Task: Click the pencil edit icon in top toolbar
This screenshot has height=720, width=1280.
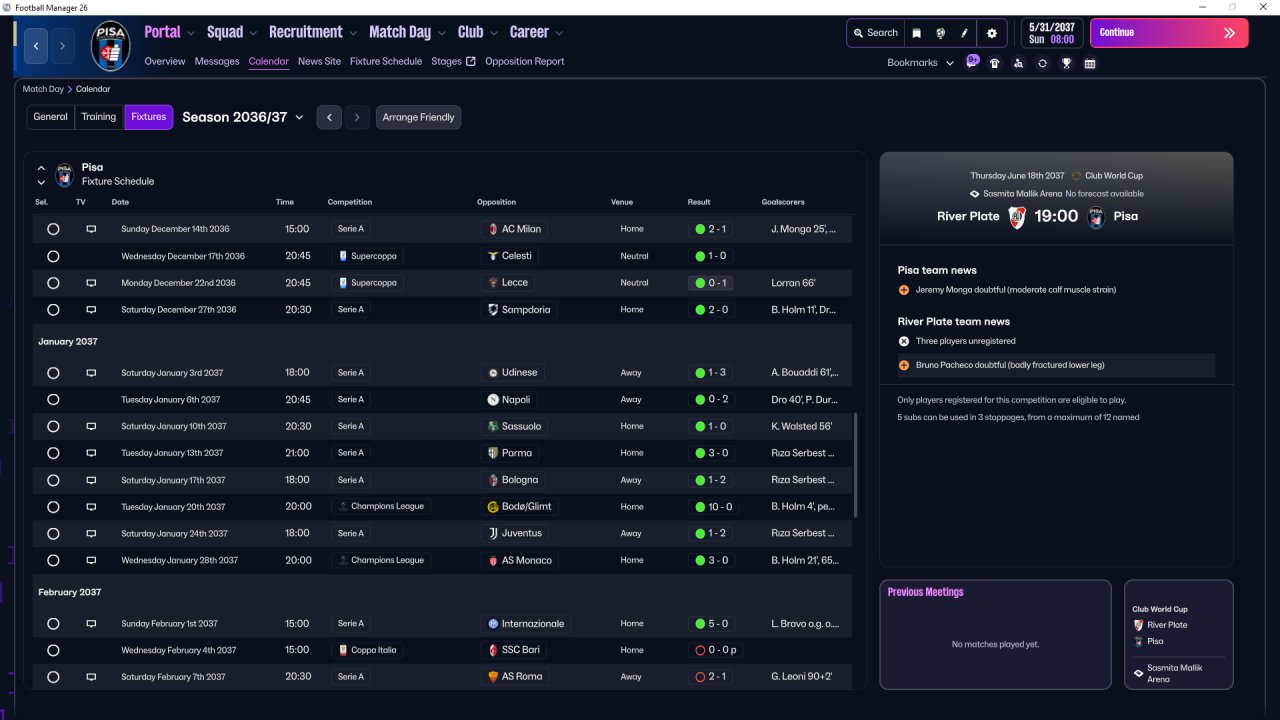Action: coord(965,33)
